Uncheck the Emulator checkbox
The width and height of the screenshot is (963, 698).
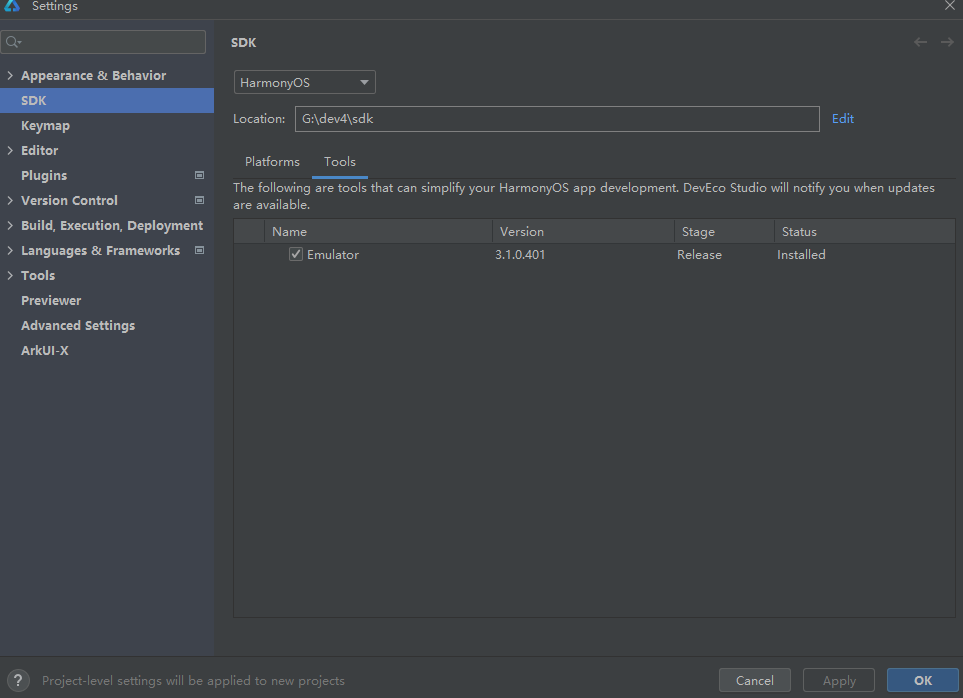pyautogui.click(x=296, y=254)
